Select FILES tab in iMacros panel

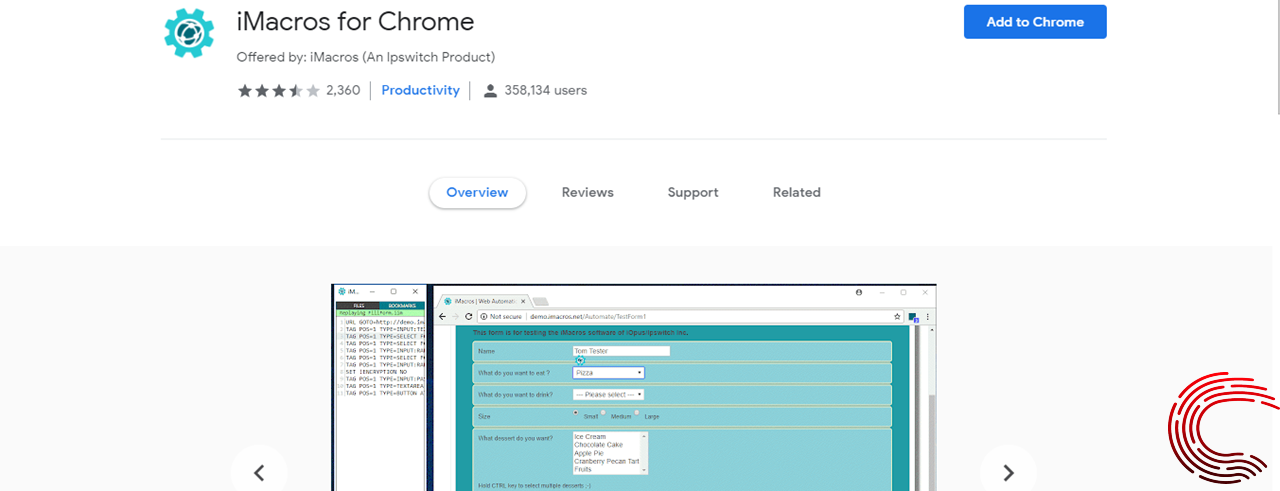click(x=357, y=305)
